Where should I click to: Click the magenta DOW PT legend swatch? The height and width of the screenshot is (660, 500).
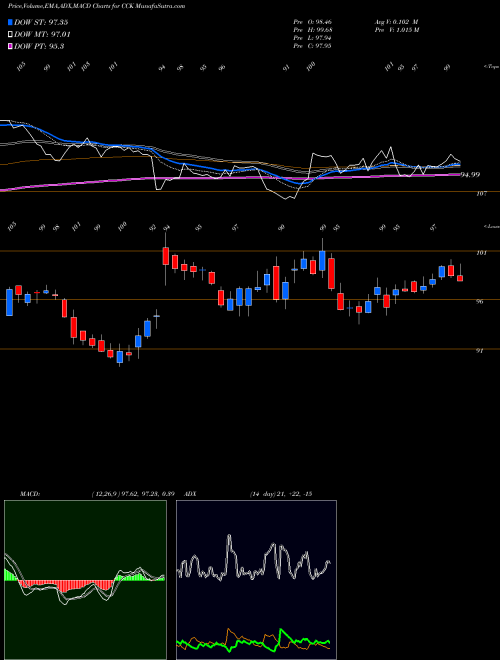pos(11,46)
